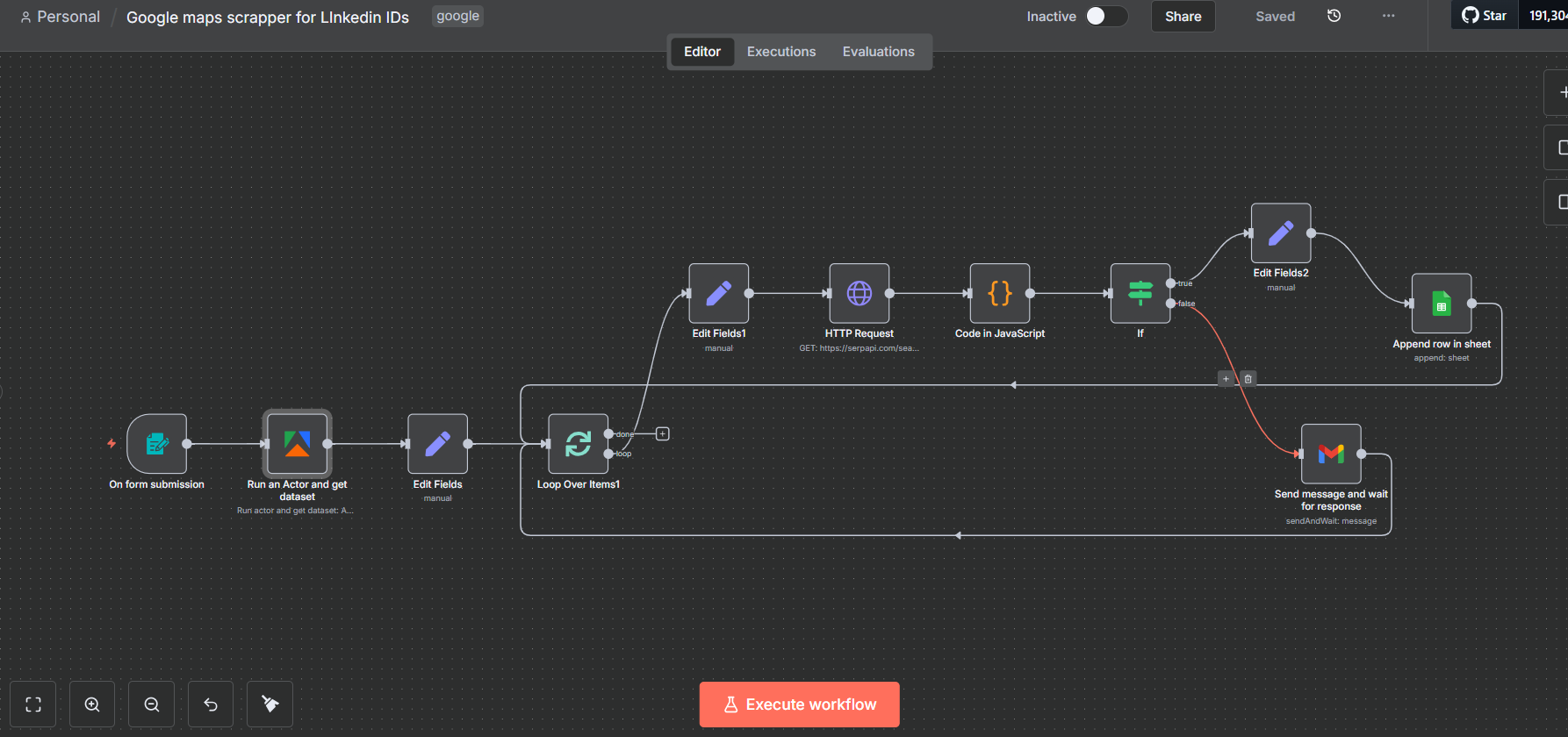Add a node on the false connection
Screen dimensions: 1568x737
1226,379
